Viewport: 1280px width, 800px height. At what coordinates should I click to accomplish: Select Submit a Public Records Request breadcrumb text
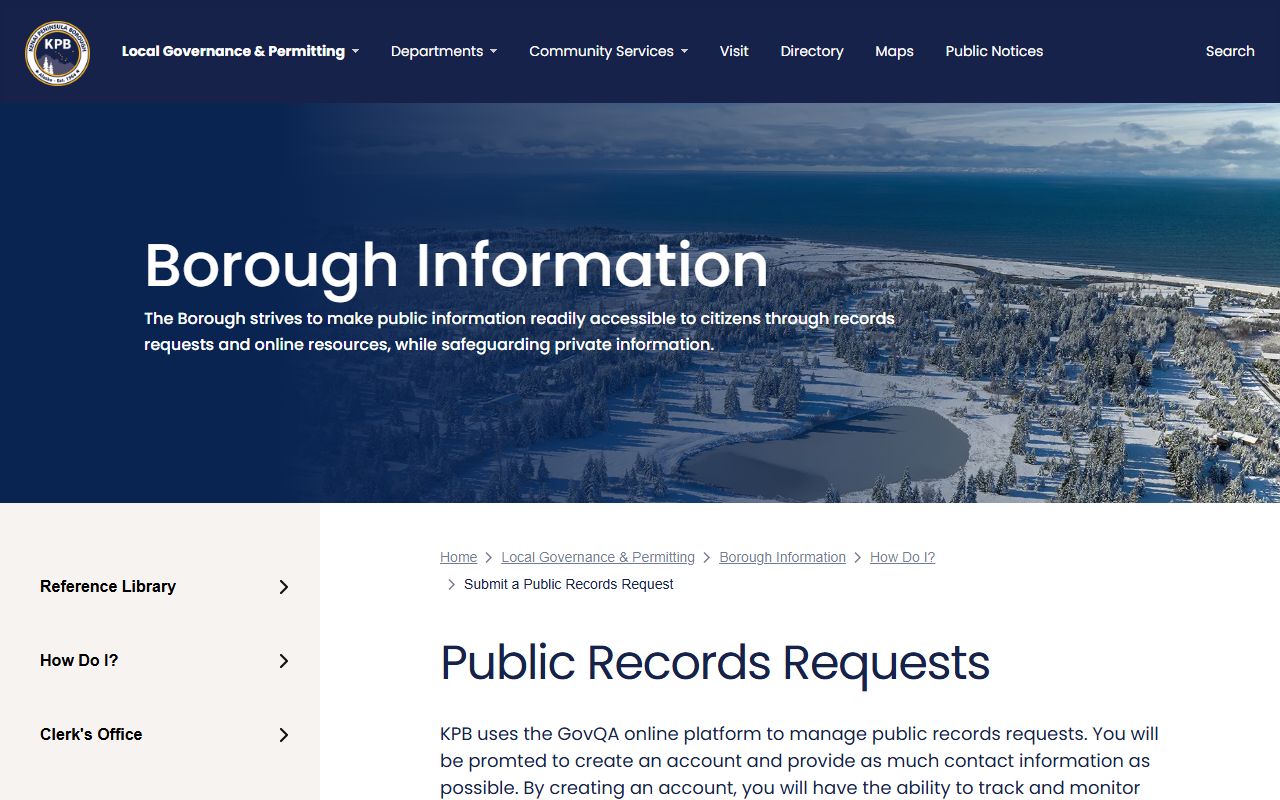(x=569, y=584)
